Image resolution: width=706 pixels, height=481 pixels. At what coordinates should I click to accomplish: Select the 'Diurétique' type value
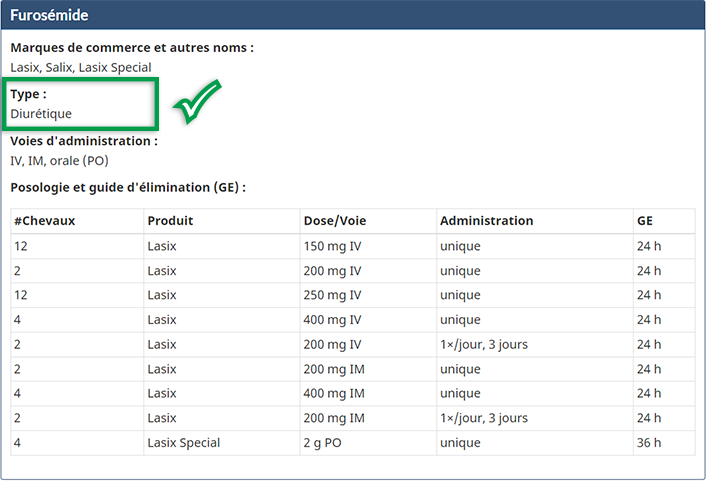41,113
